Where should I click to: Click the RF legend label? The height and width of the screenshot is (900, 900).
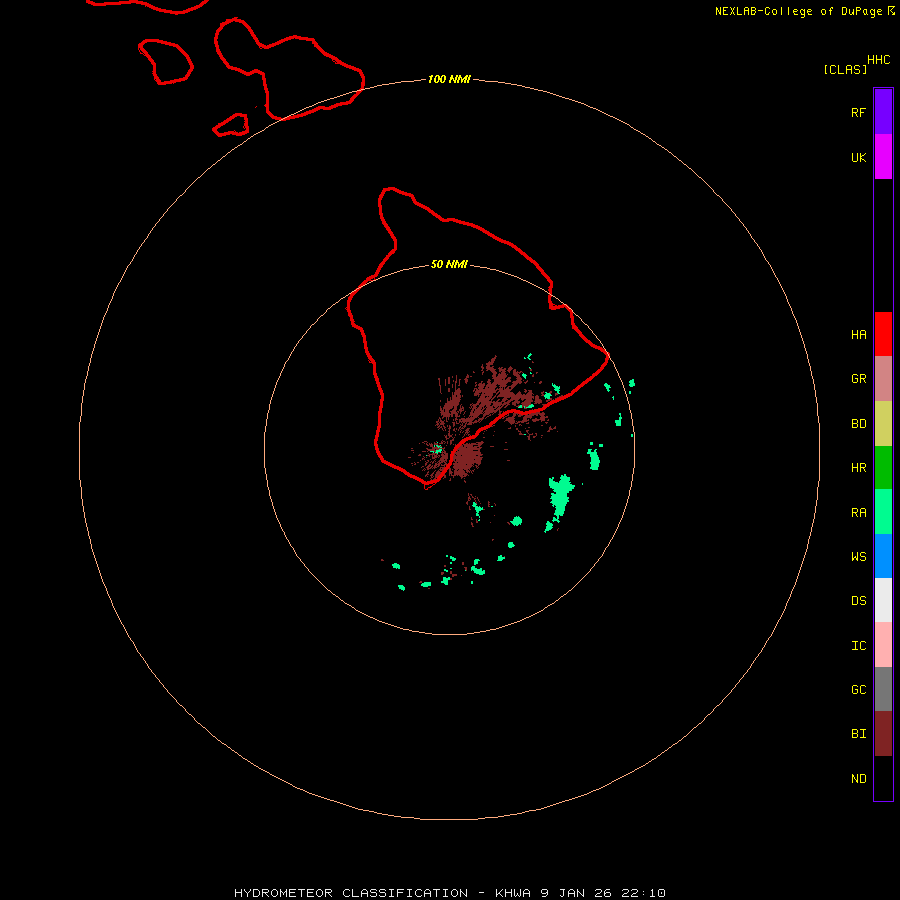pyautogui.click(x=858, y=112)
